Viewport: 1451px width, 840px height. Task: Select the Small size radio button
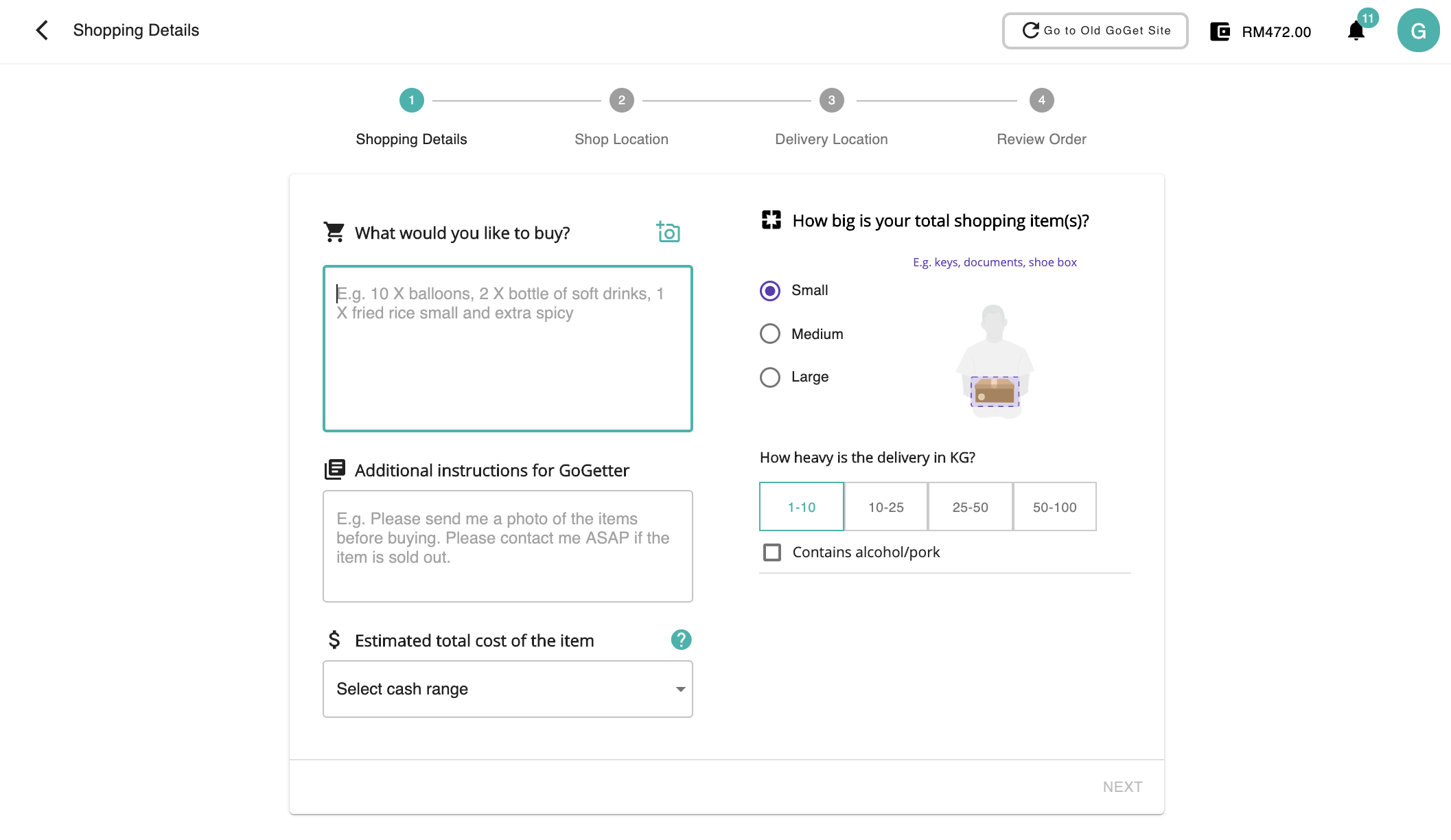[770, 291]
